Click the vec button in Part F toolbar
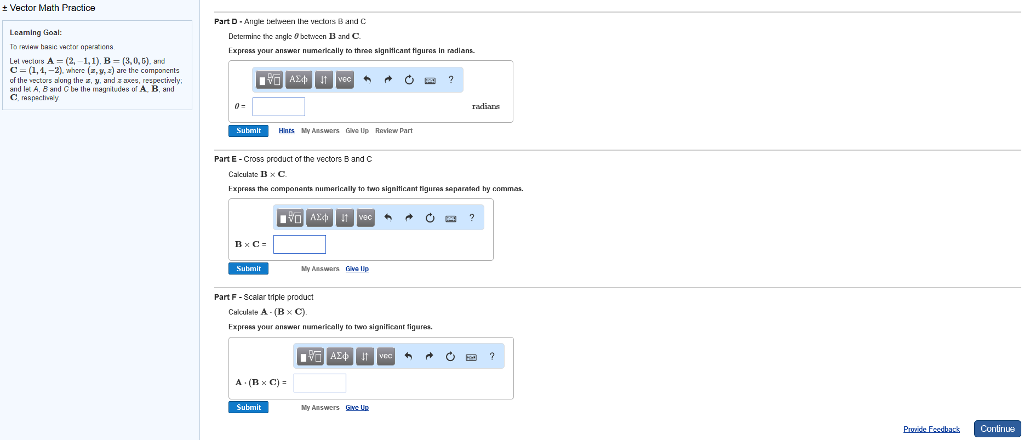Screen dimensions: 1024x440 tap(386, 355)
